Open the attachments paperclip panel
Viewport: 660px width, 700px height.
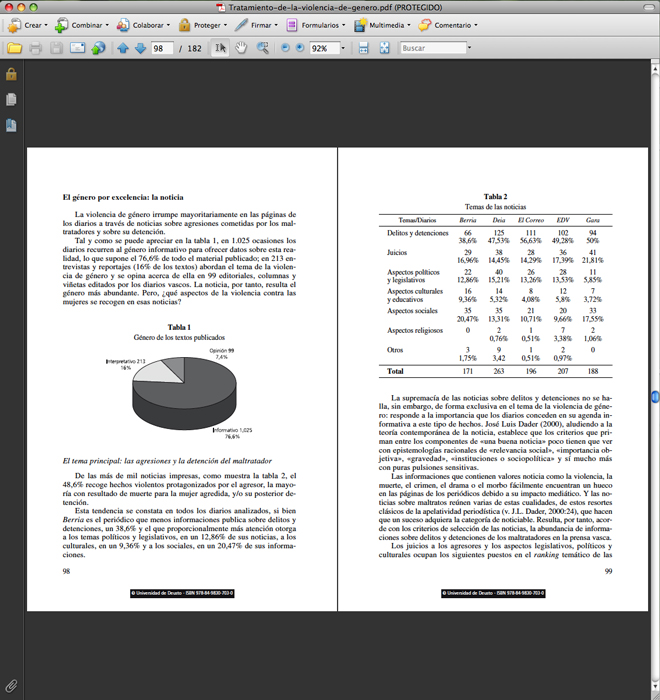click(x=11, y=686)
